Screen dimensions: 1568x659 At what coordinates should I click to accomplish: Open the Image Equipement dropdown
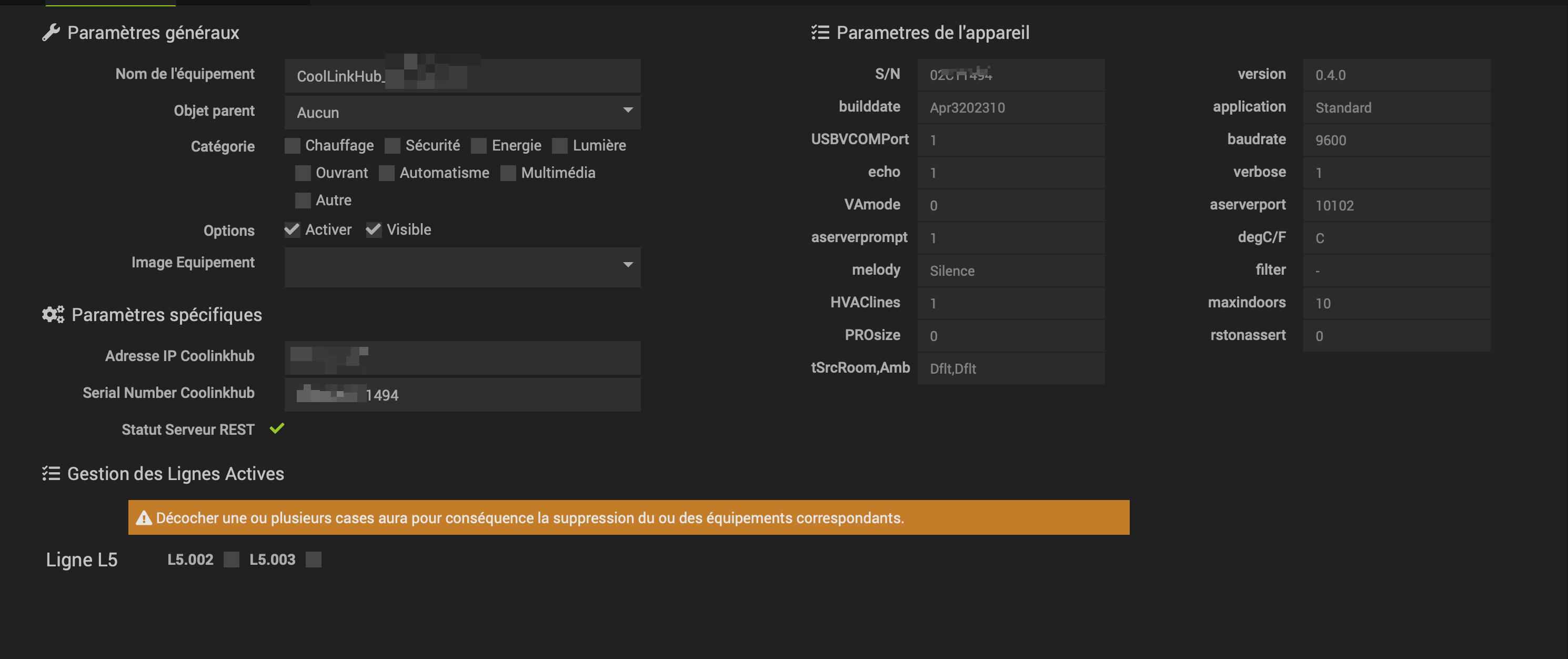pos(463,267)
